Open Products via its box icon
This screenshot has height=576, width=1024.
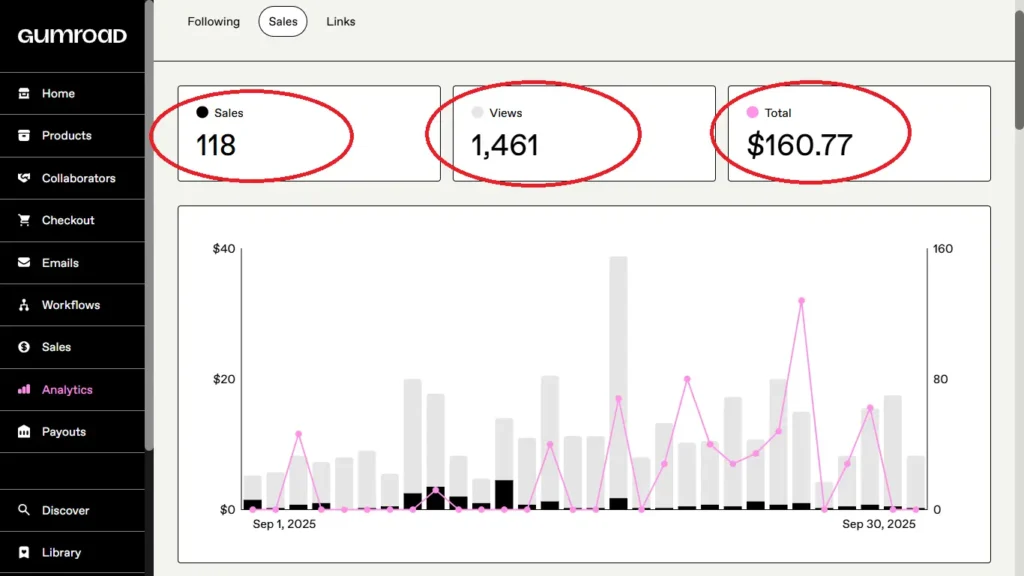point(24,136)
